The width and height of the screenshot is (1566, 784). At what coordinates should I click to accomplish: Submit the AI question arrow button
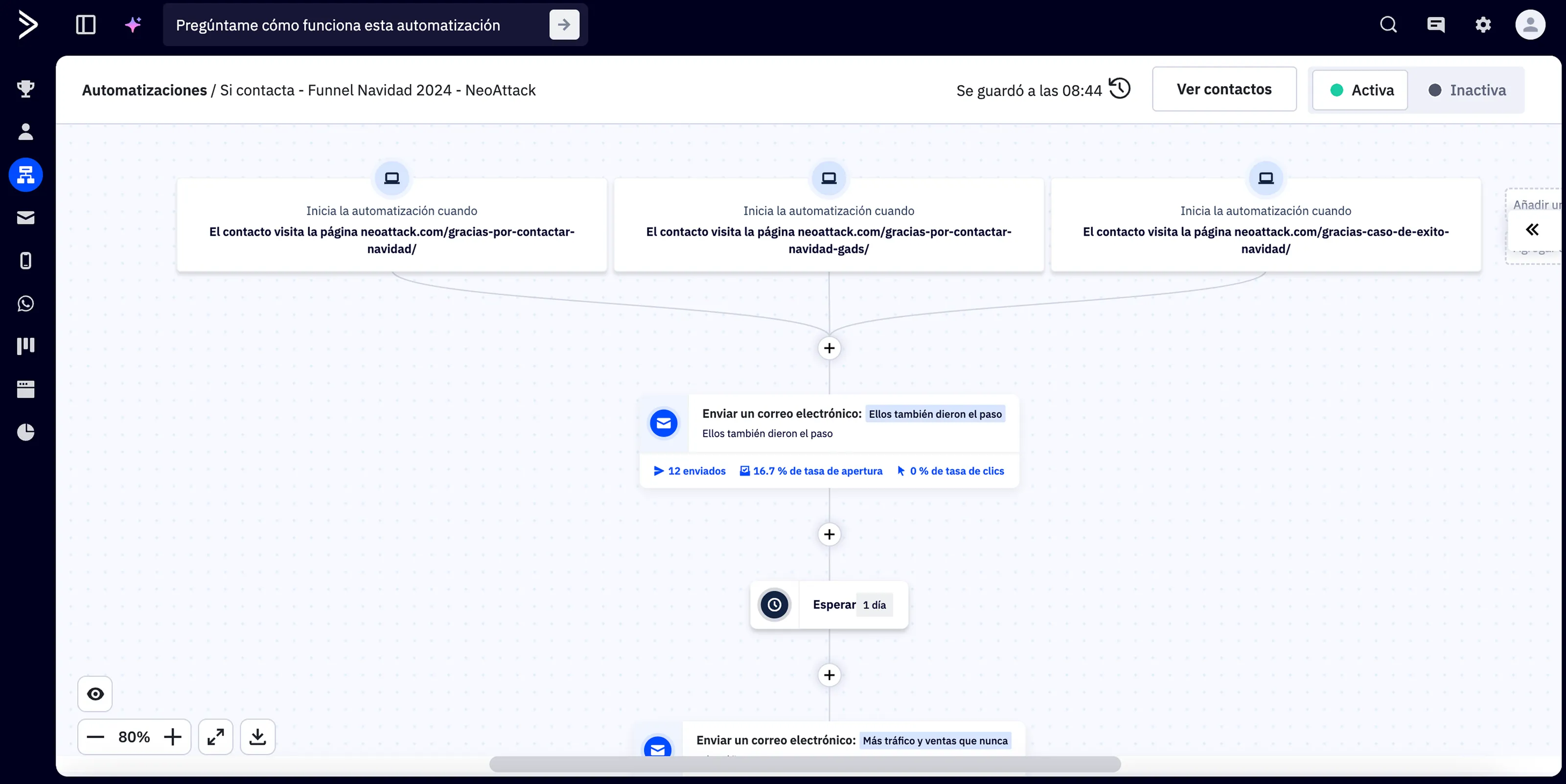[564, 25]
